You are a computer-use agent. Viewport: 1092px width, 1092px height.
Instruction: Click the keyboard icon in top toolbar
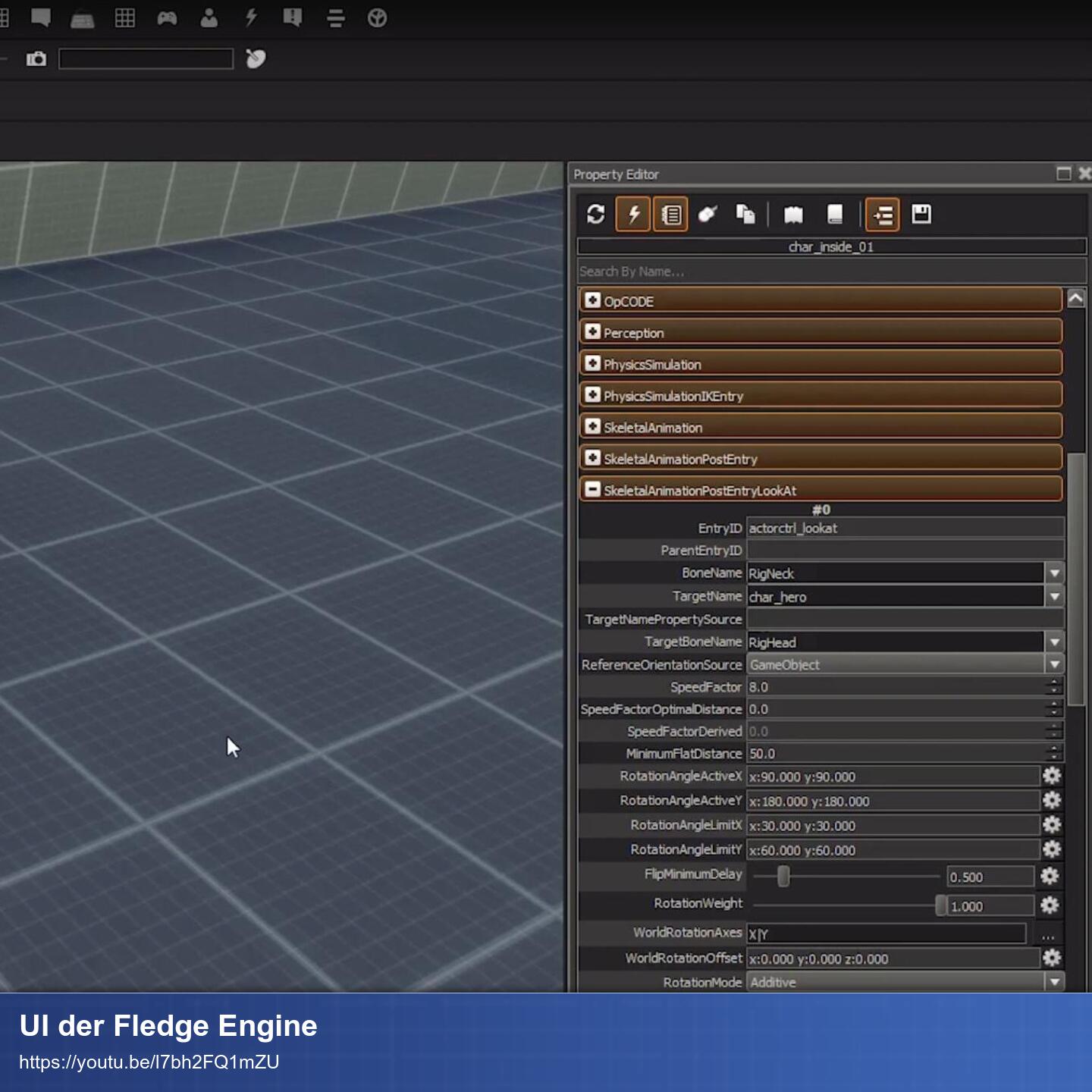click(x=83, y=18)
